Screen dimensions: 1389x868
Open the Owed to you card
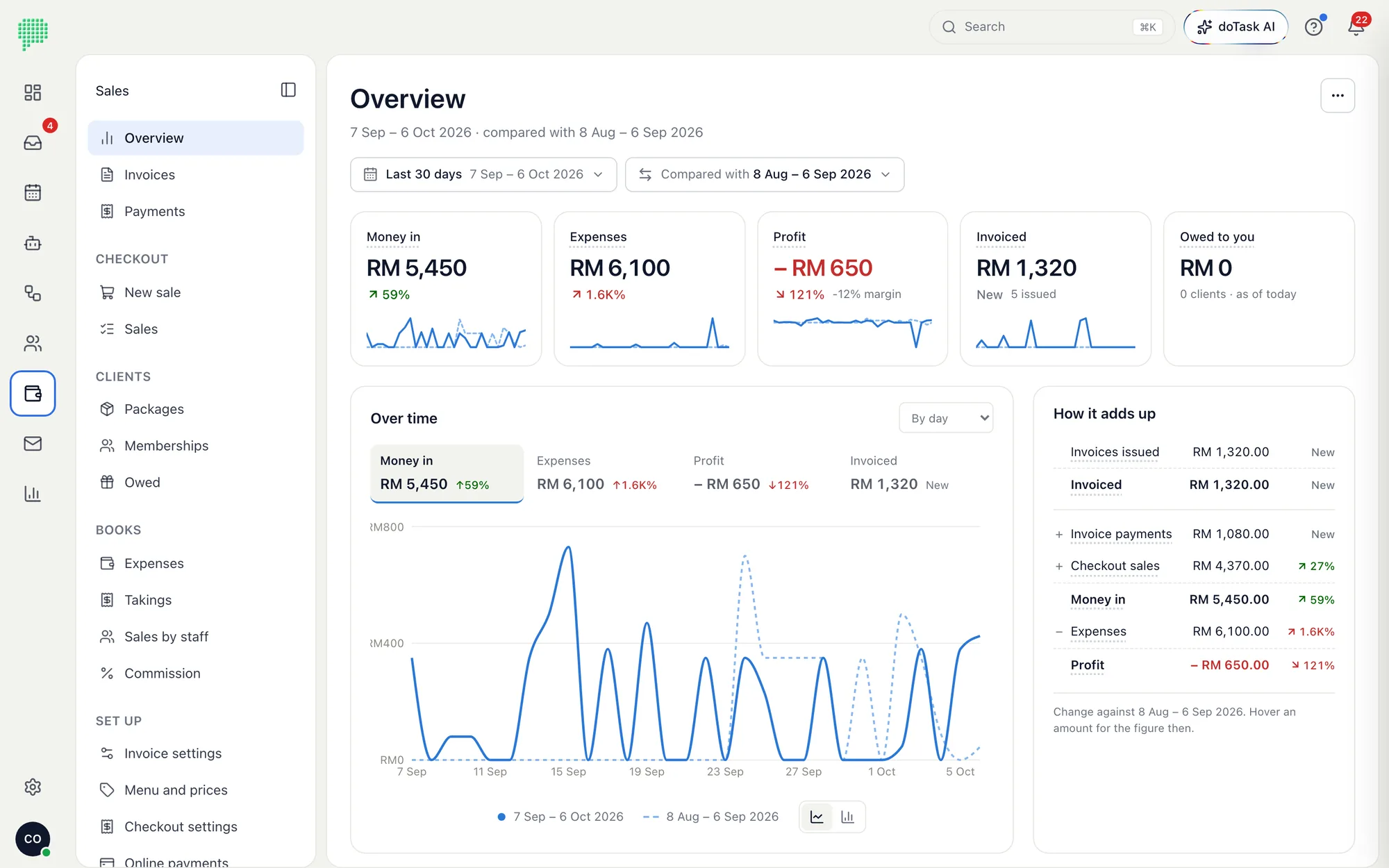click(x=1258, y=289)
